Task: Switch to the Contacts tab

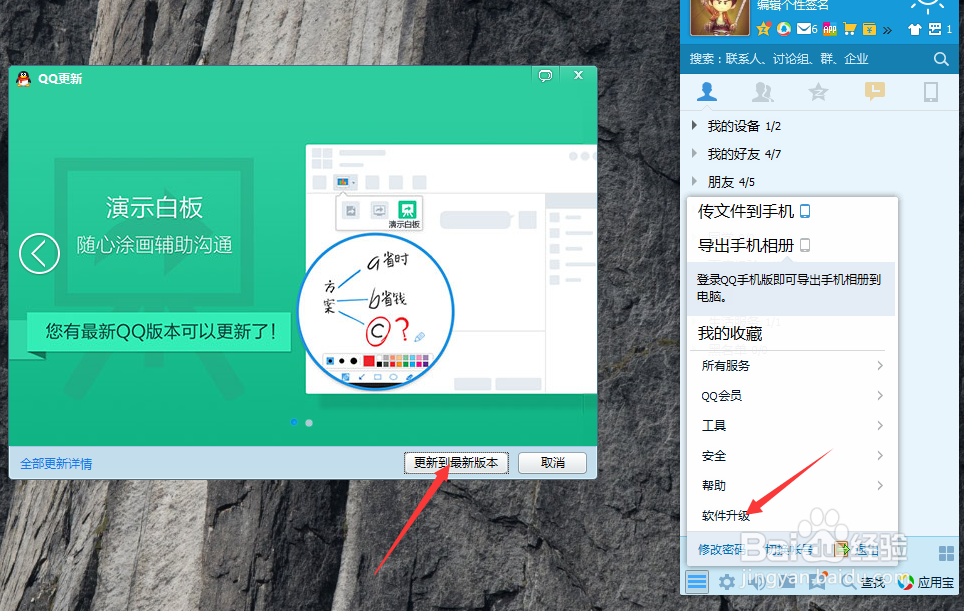Action: point(707,92)
